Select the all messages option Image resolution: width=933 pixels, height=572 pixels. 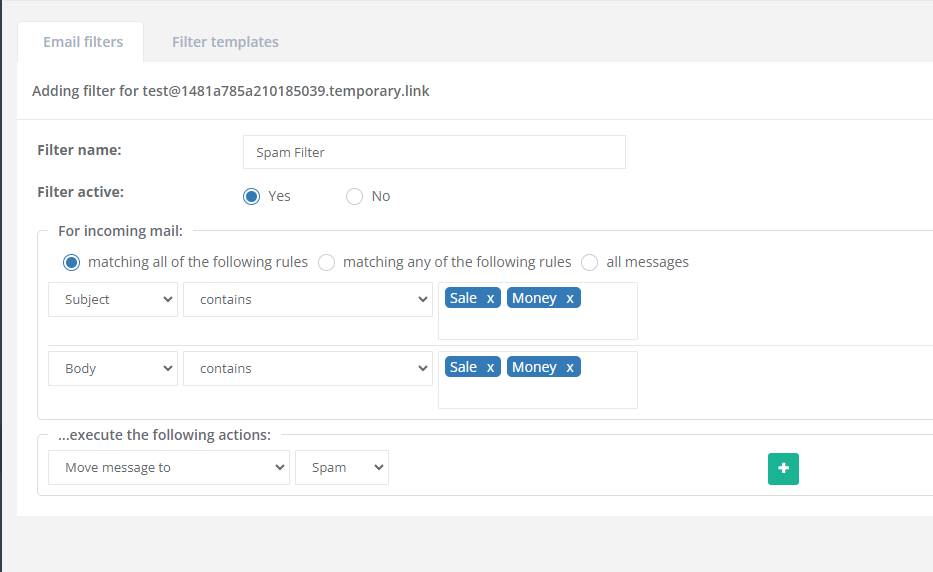tap(590, 262)
